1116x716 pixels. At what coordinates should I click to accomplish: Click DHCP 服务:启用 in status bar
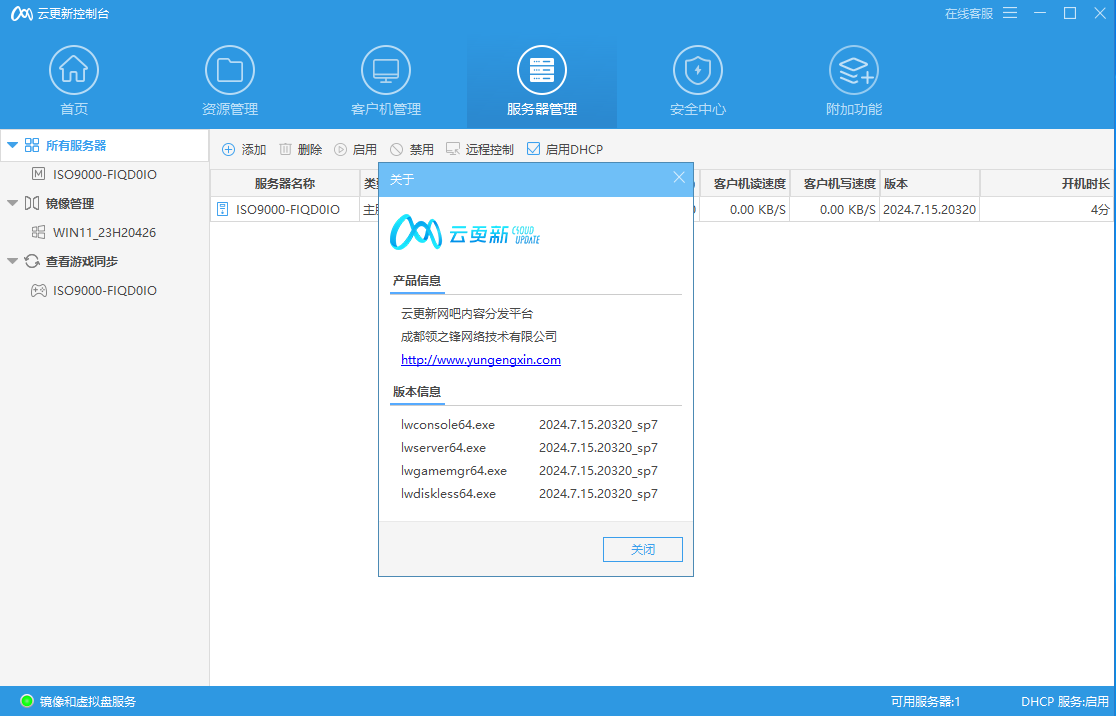click(x=1065, y=702)
